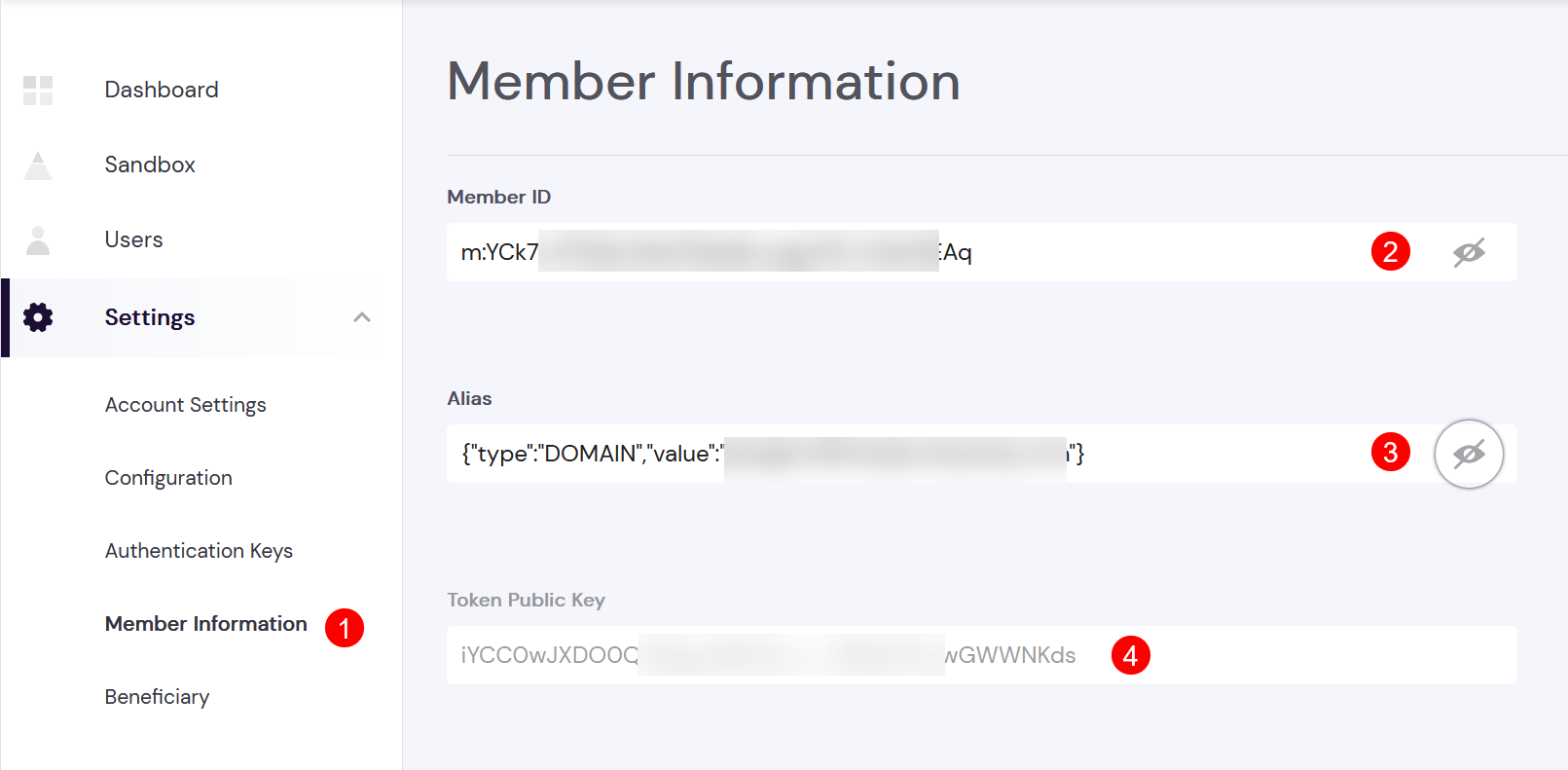
Task: Click the Dashboard grid icon
Action: pyautogui.click(x=38, y=91)
